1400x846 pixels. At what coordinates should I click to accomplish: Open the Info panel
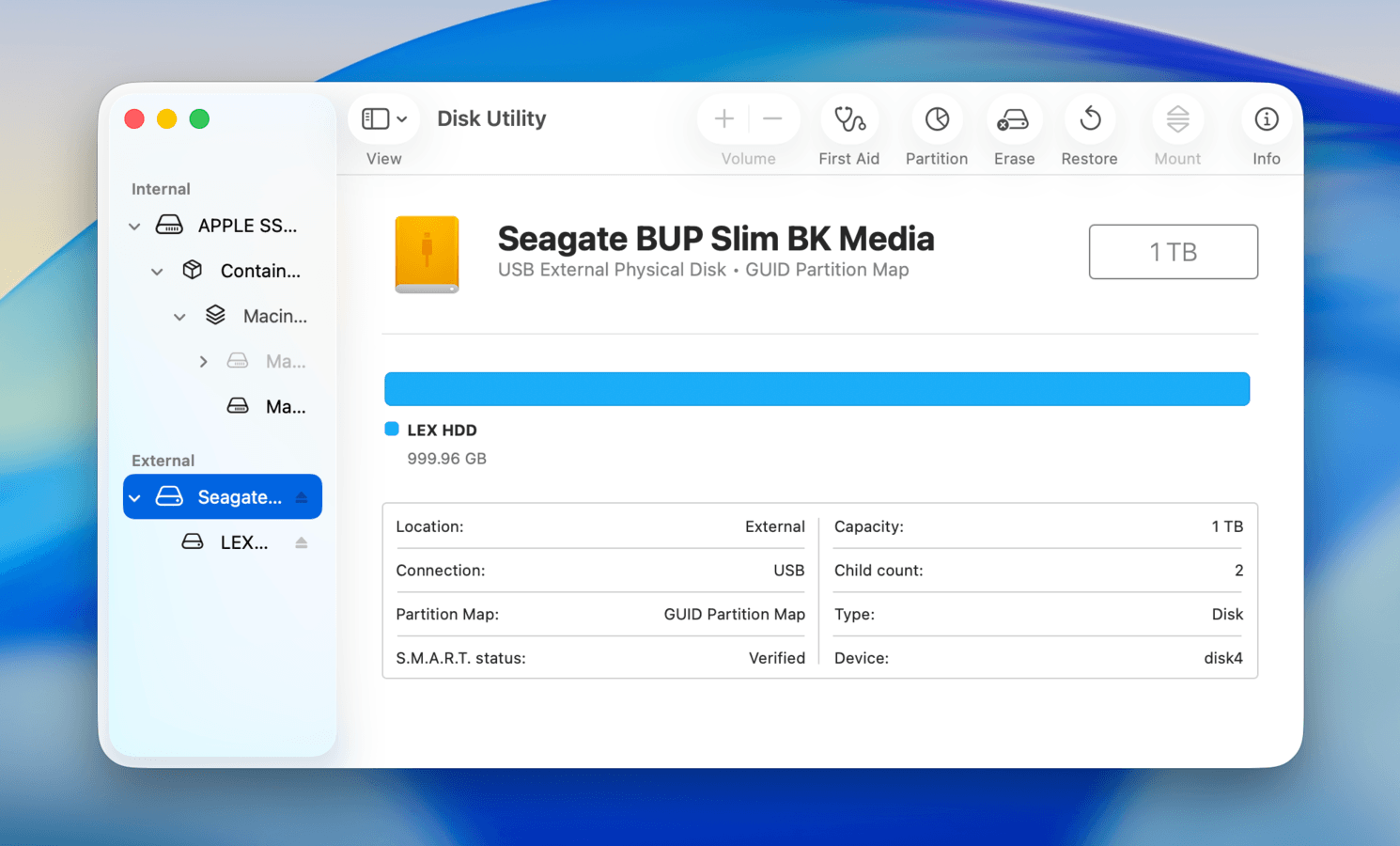(1267, 118)
